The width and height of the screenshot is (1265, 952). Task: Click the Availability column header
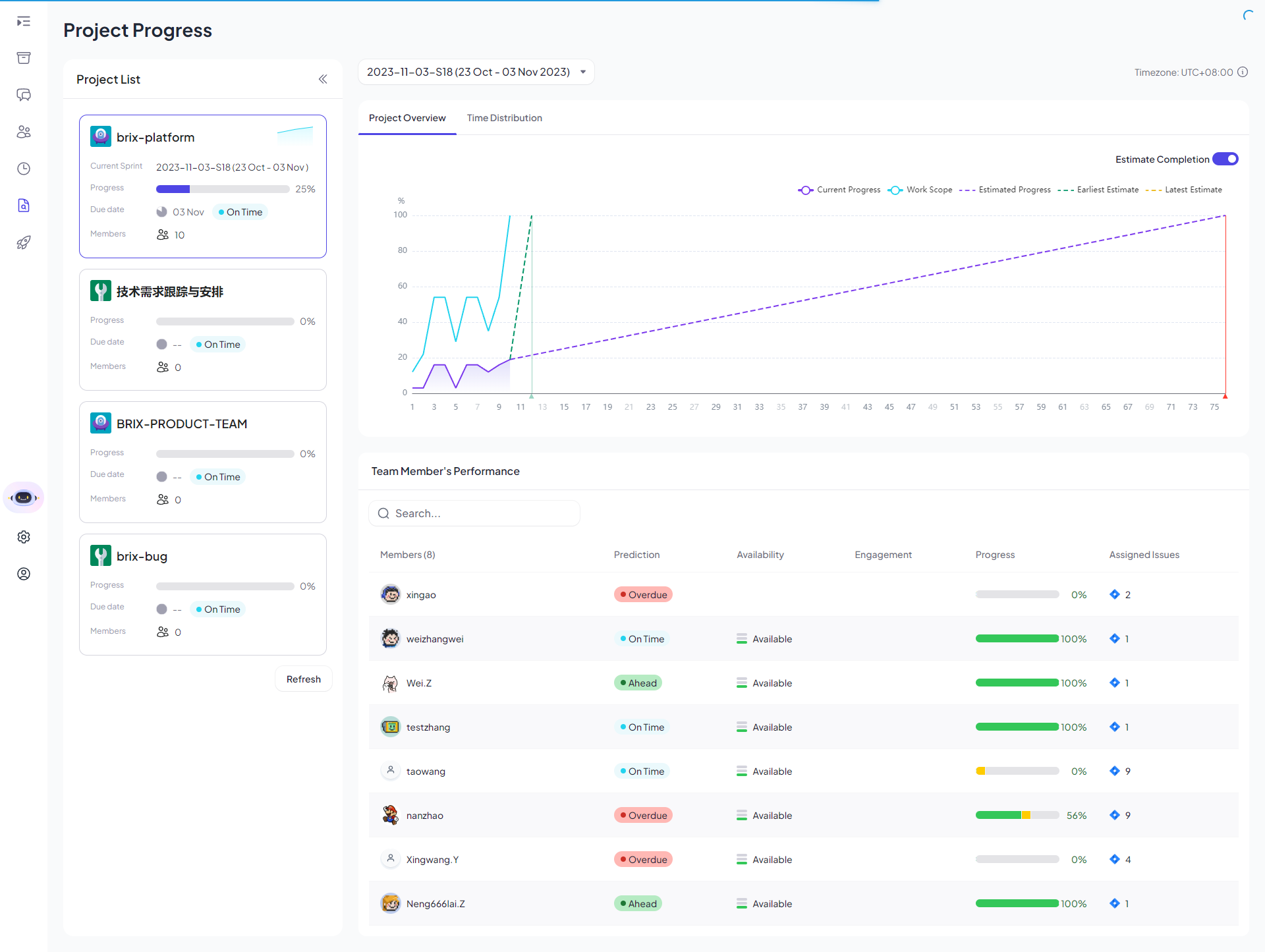point(760,555)
